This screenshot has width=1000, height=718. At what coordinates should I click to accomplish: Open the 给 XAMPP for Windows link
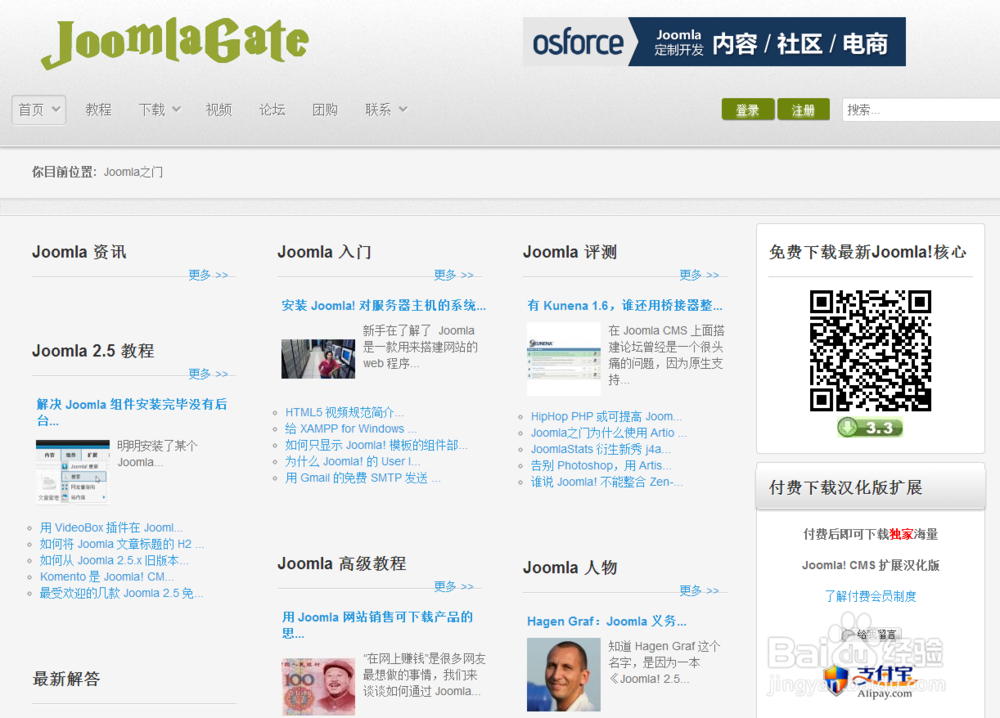point(351,429)
